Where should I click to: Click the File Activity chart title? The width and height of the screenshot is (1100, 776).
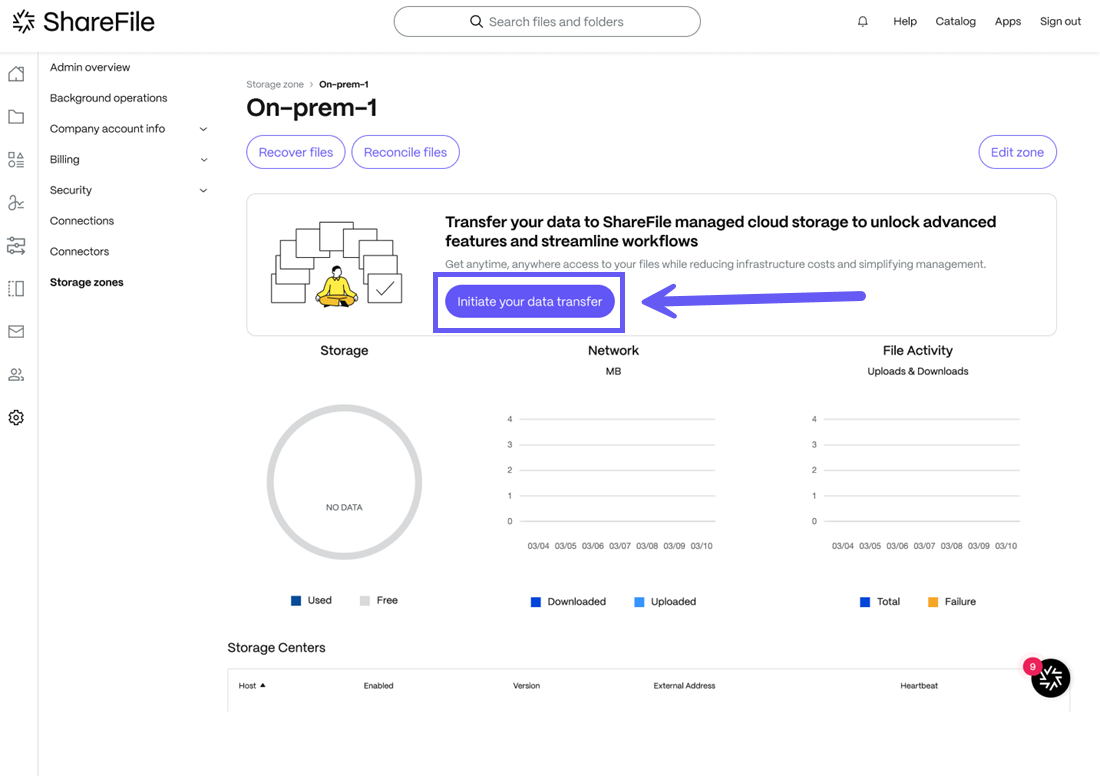[918, 350]
